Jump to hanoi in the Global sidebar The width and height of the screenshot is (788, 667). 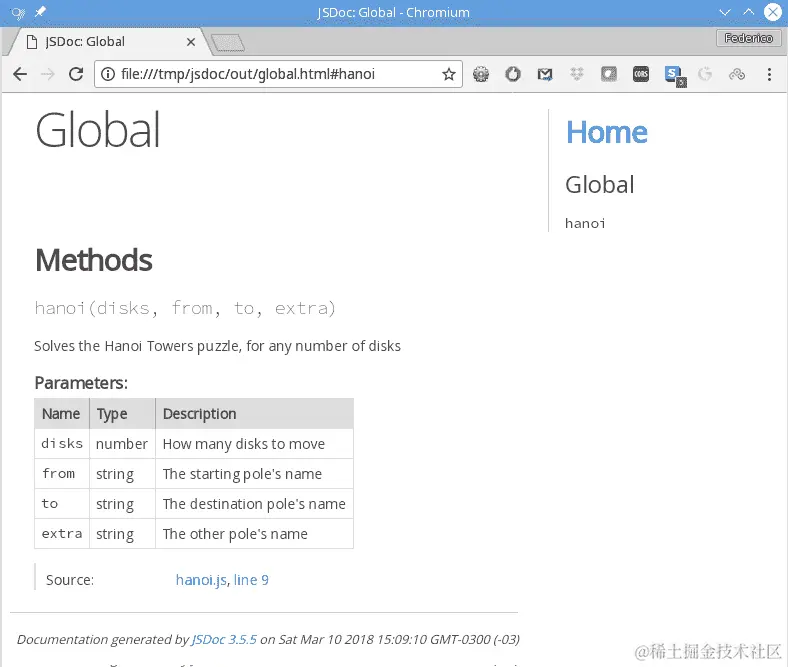585,223
